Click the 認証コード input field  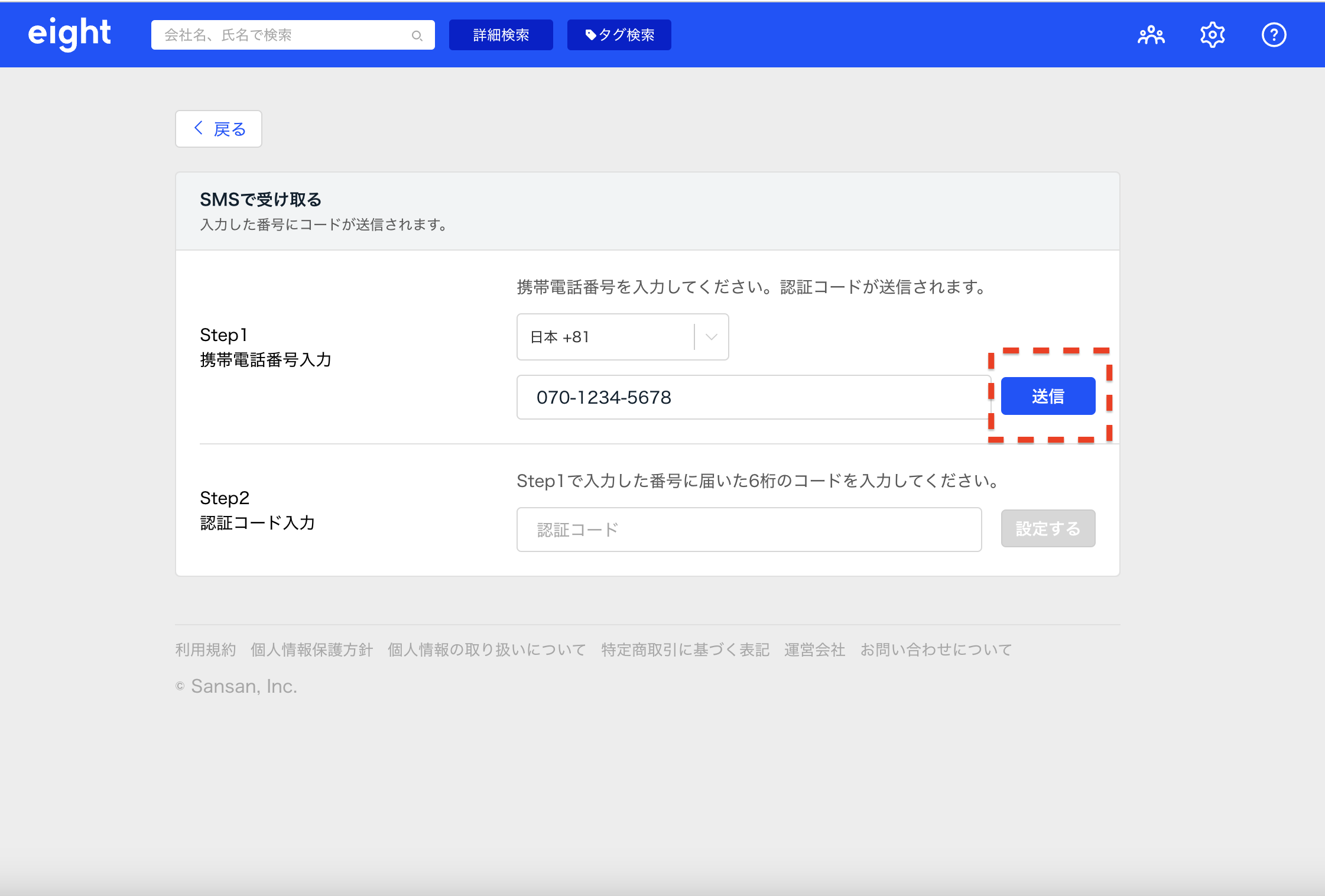pyautogui.click(x=749, y=530)
